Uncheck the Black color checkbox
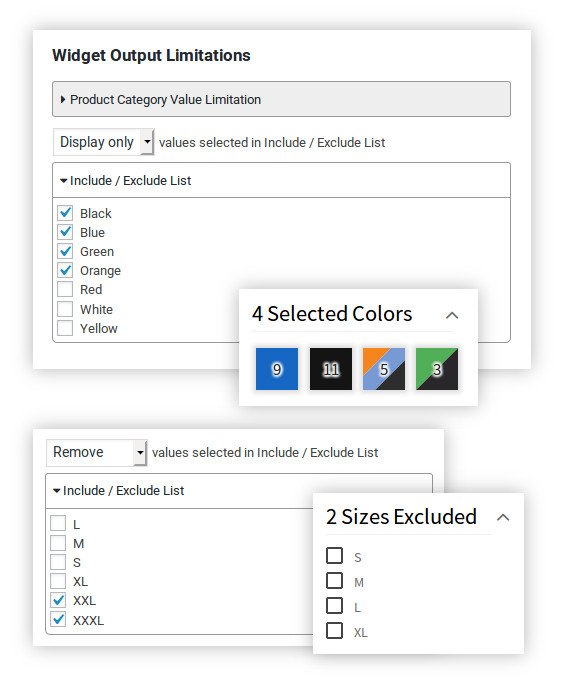The height and width of the screenshot is (683, 565). [65, 213]
